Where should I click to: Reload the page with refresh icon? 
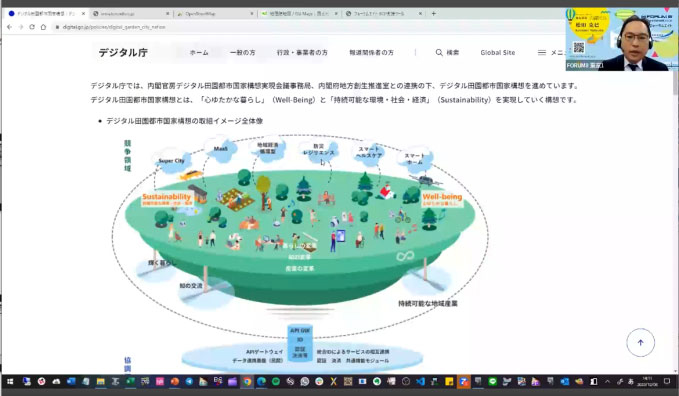pos(32,27)
